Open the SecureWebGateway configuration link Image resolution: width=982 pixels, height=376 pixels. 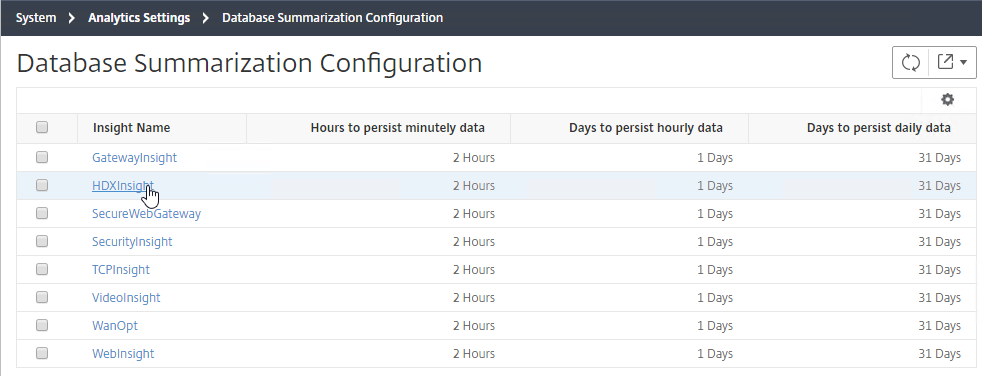coord(147,214)
